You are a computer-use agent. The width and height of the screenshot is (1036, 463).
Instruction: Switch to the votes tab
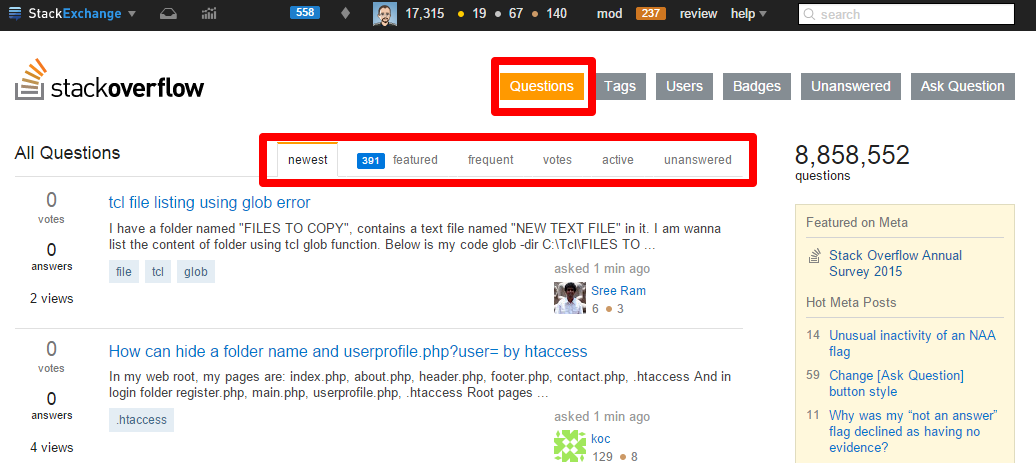tap(558, 160)
